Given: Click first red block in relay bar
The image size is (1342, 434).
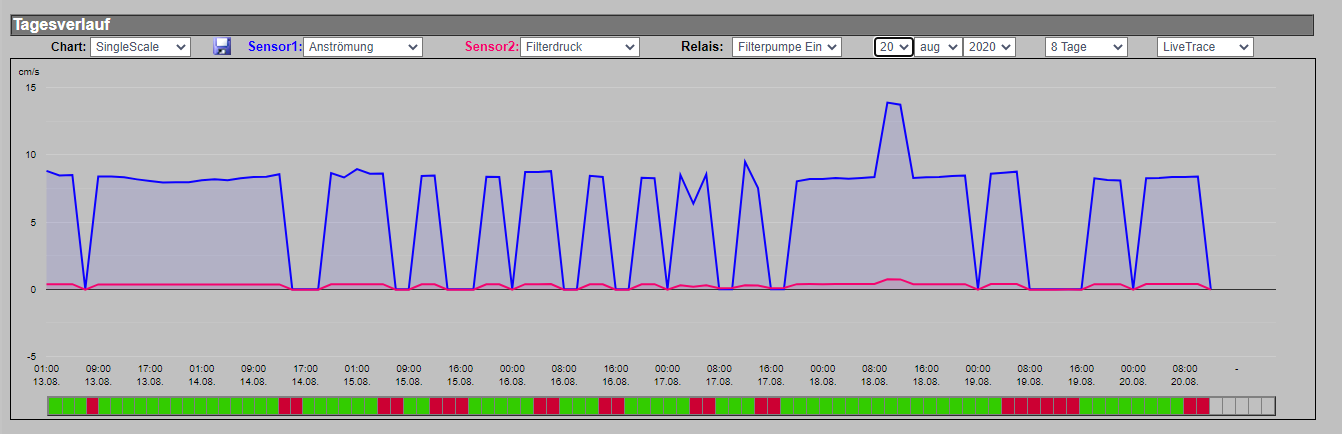Looking at the screenshot, I should tap(93, 406).
